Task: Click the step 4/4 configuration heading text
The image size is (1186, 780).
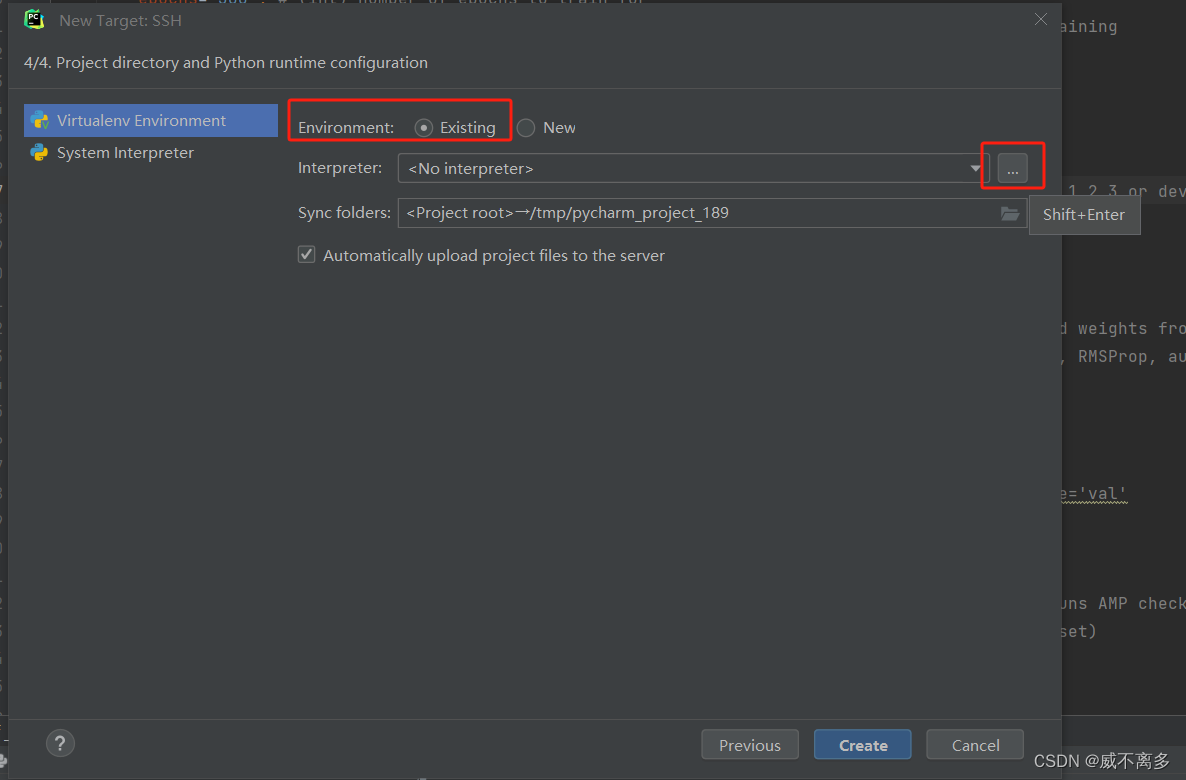Action: point(225,63)
